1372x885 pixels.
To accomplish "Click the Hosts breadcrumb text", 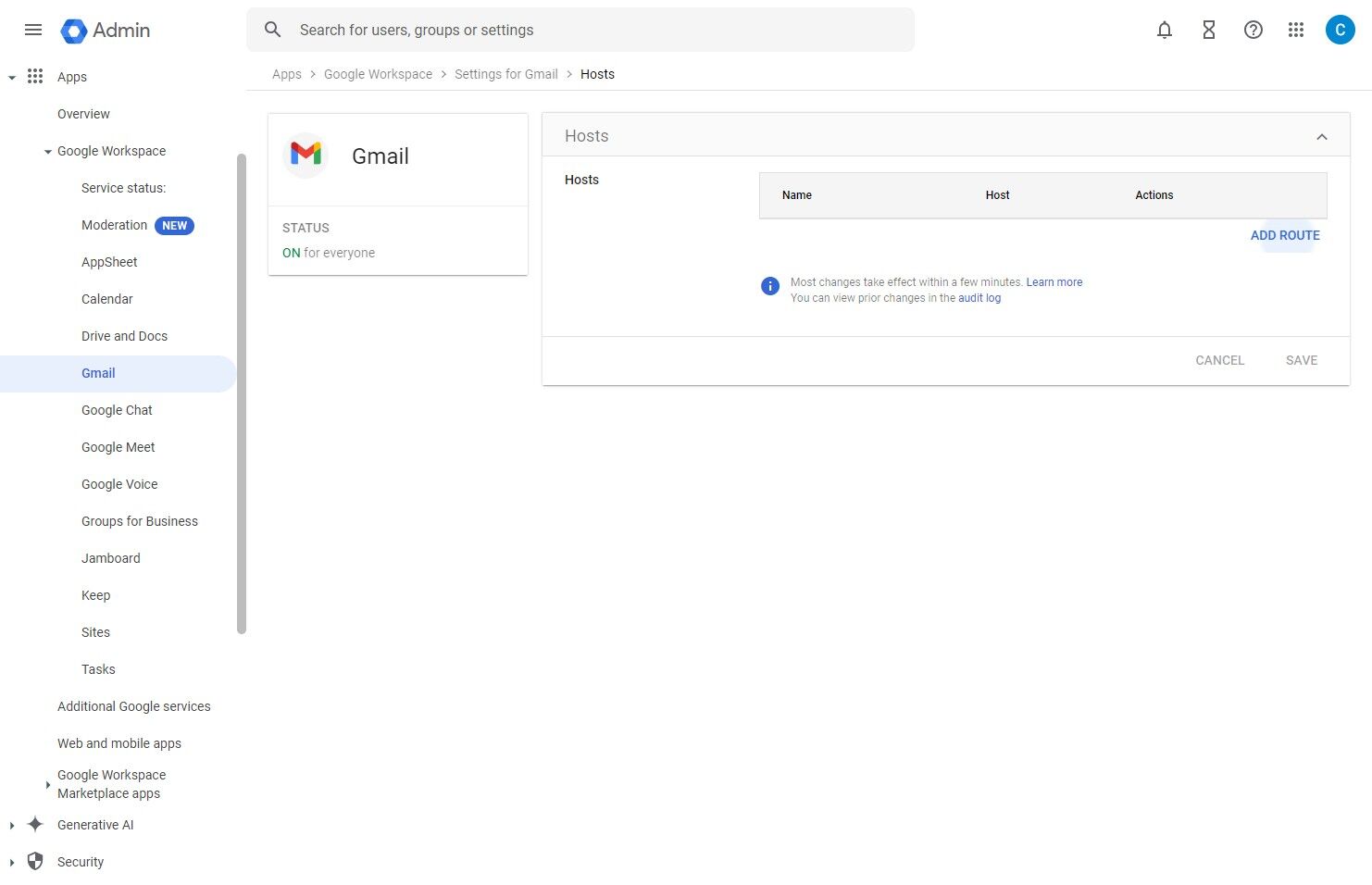I will (597, 74).
